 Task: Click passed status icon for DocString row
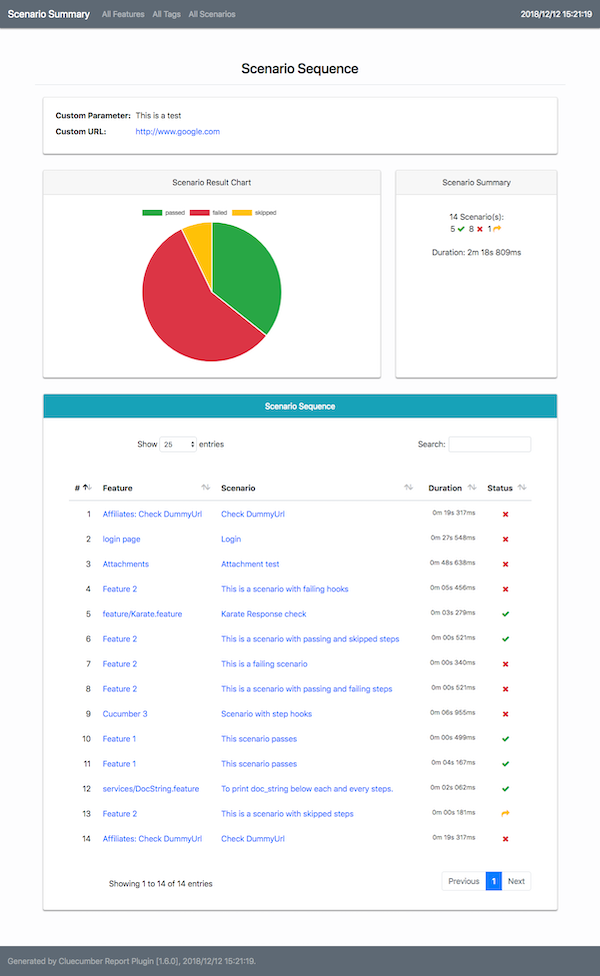(505, 789)
